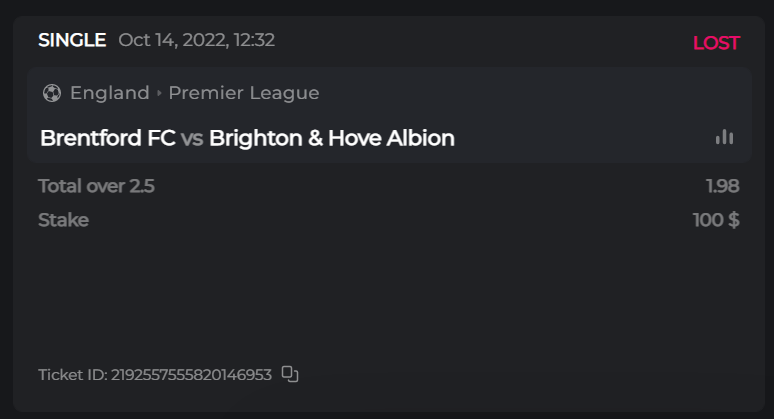Click the 1.98 odds value
The image size is (774, 419).
(x=722, y=186)
